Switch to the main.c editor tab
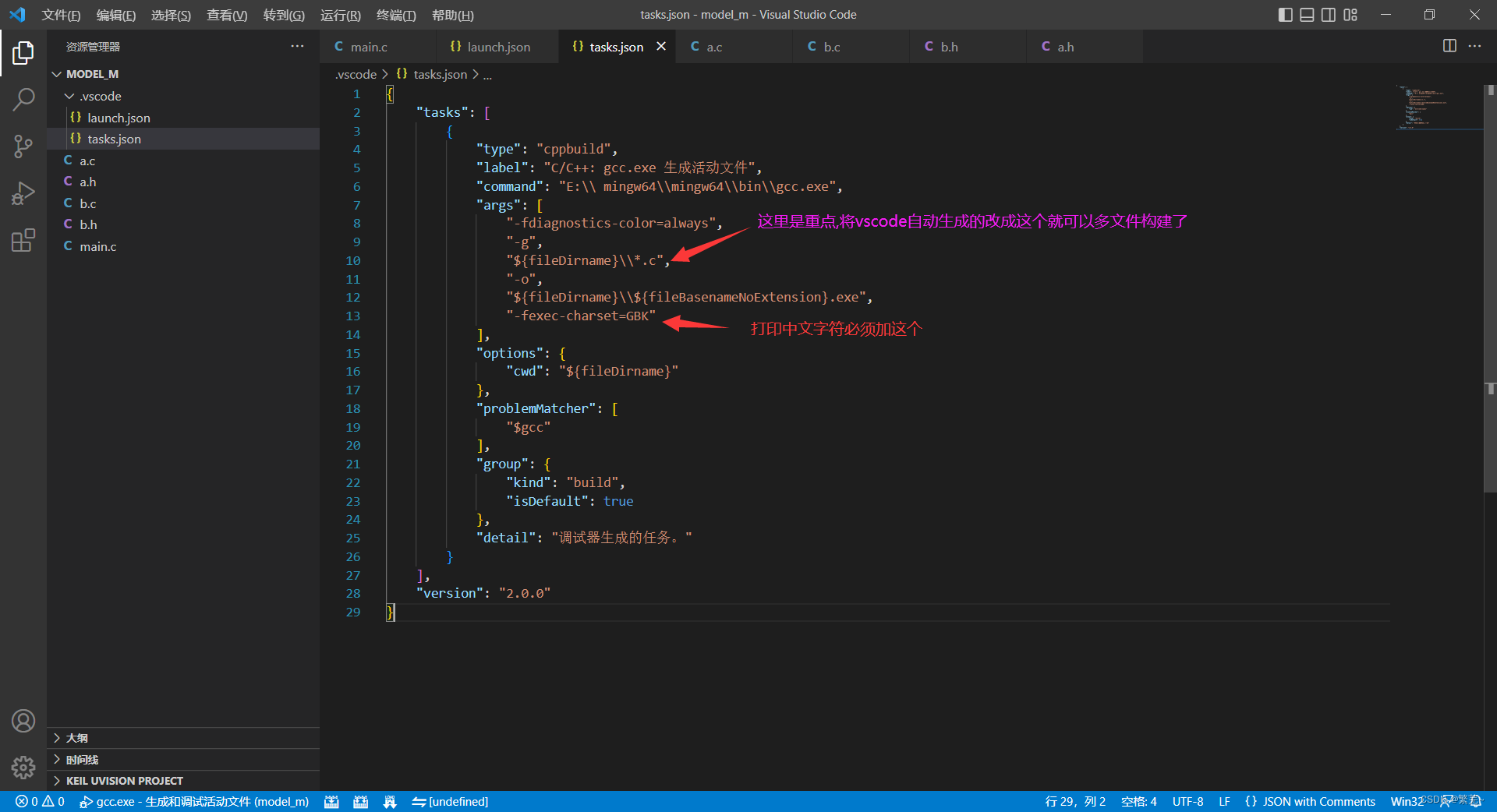Viewport: 1497px width, 812px height. (x=378, y=47)
